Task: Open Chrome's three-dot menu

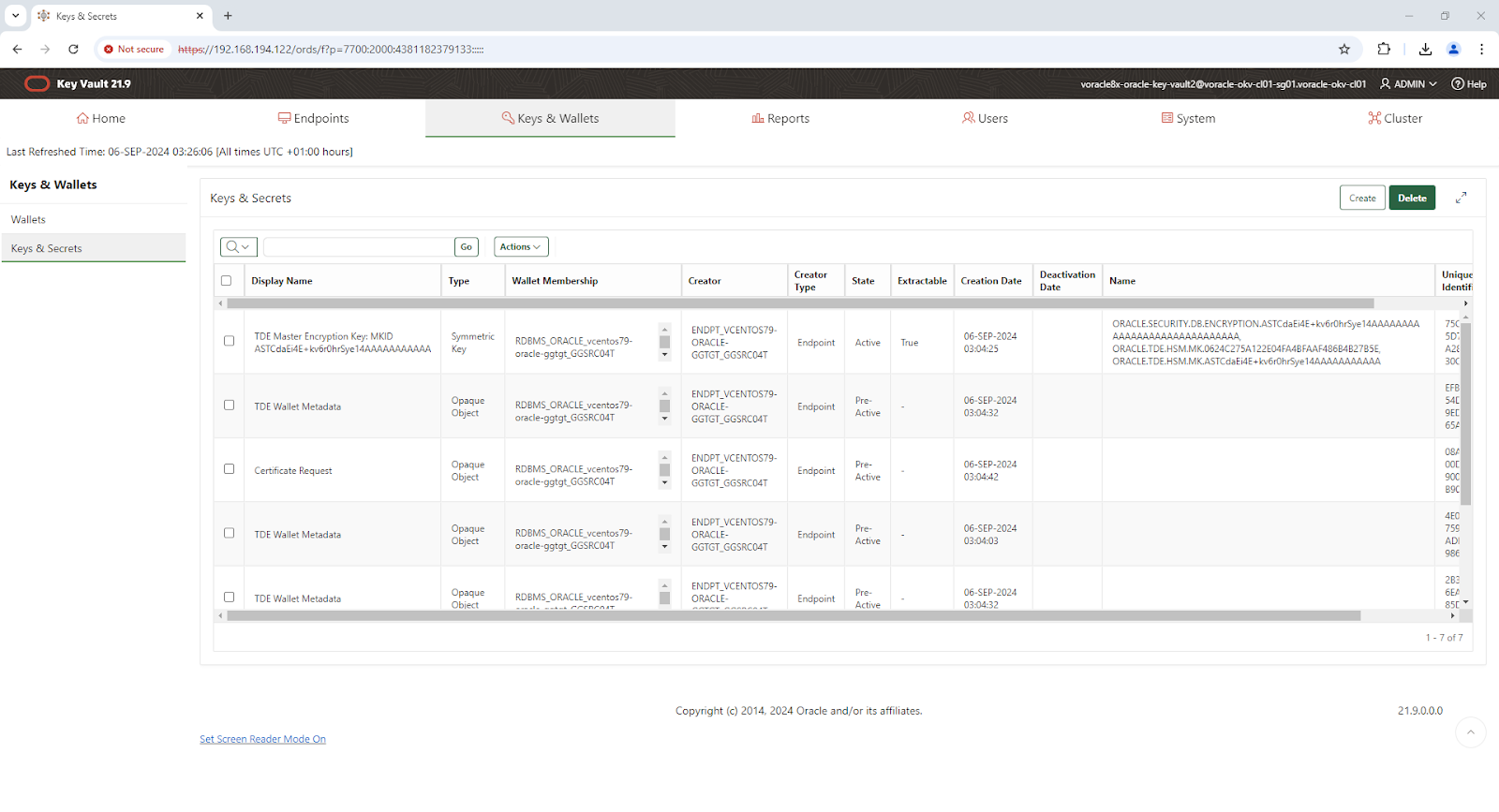Action: pos(1481,49)
